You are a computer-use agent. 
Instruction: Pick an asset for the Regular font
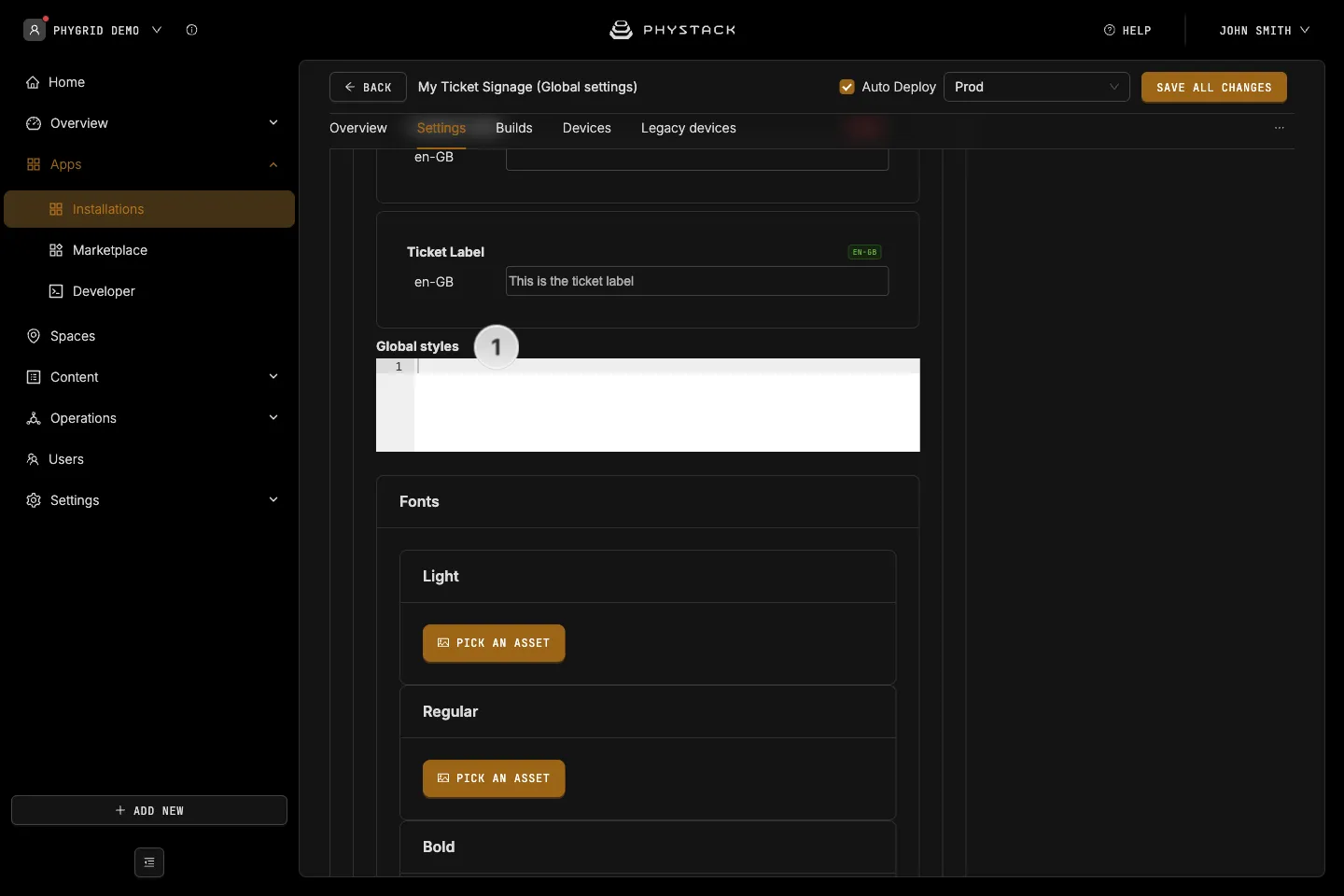494,778
